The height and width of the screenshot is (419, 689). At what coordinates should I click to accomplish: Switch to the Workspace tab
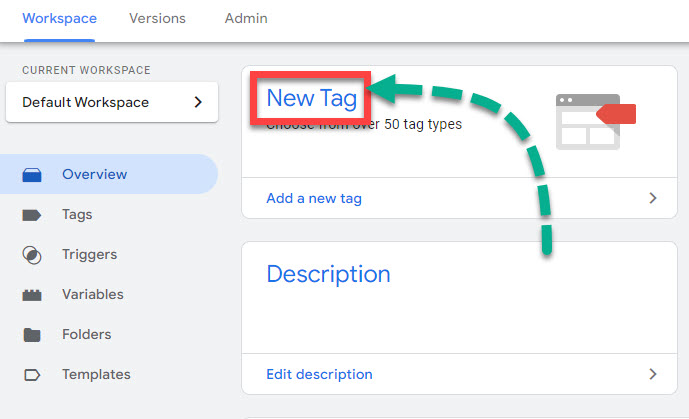pyautogui.click(x=59, y=19)
